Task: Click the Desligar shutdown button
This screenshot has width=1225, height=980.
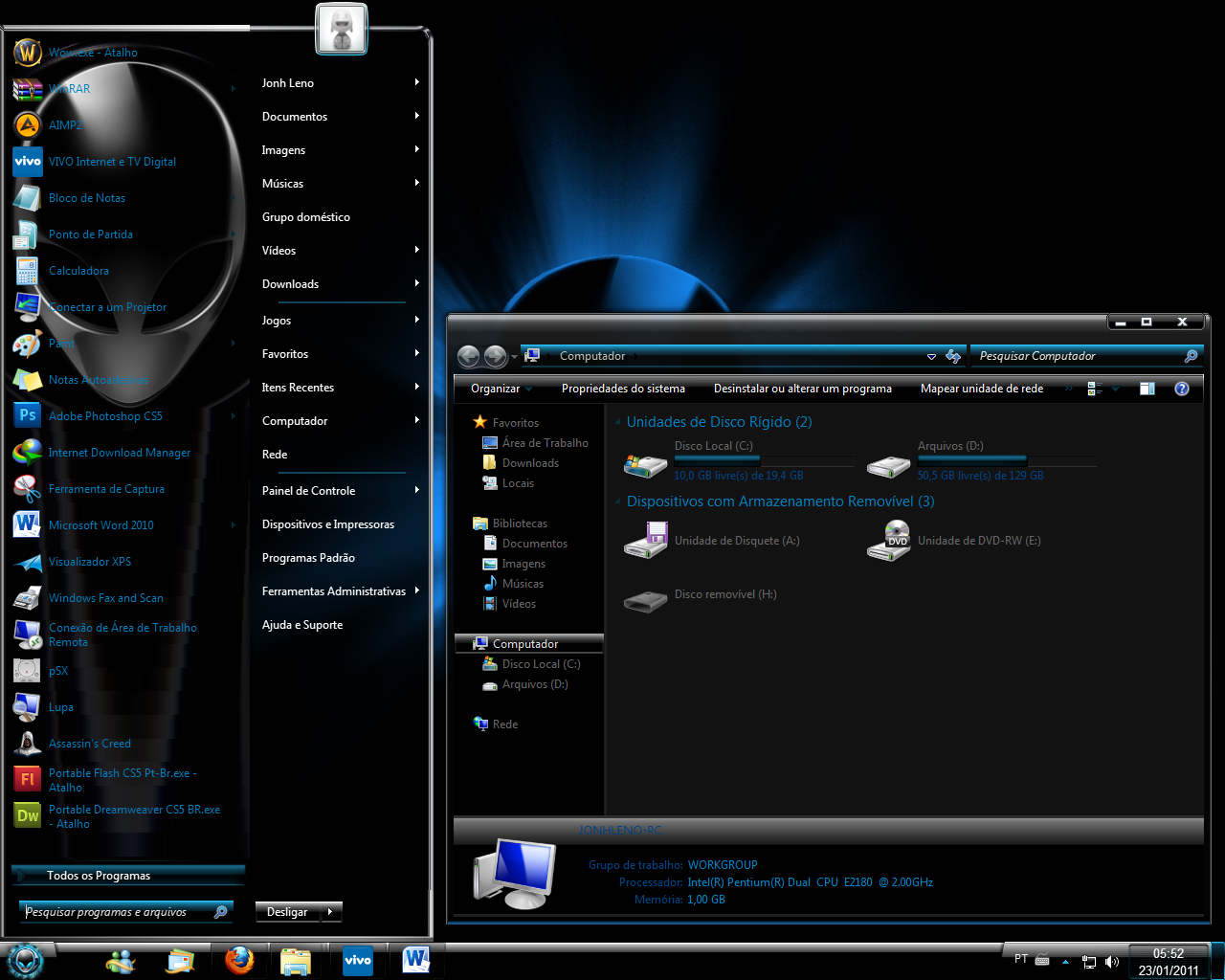Action: click(x=287, y=911)
